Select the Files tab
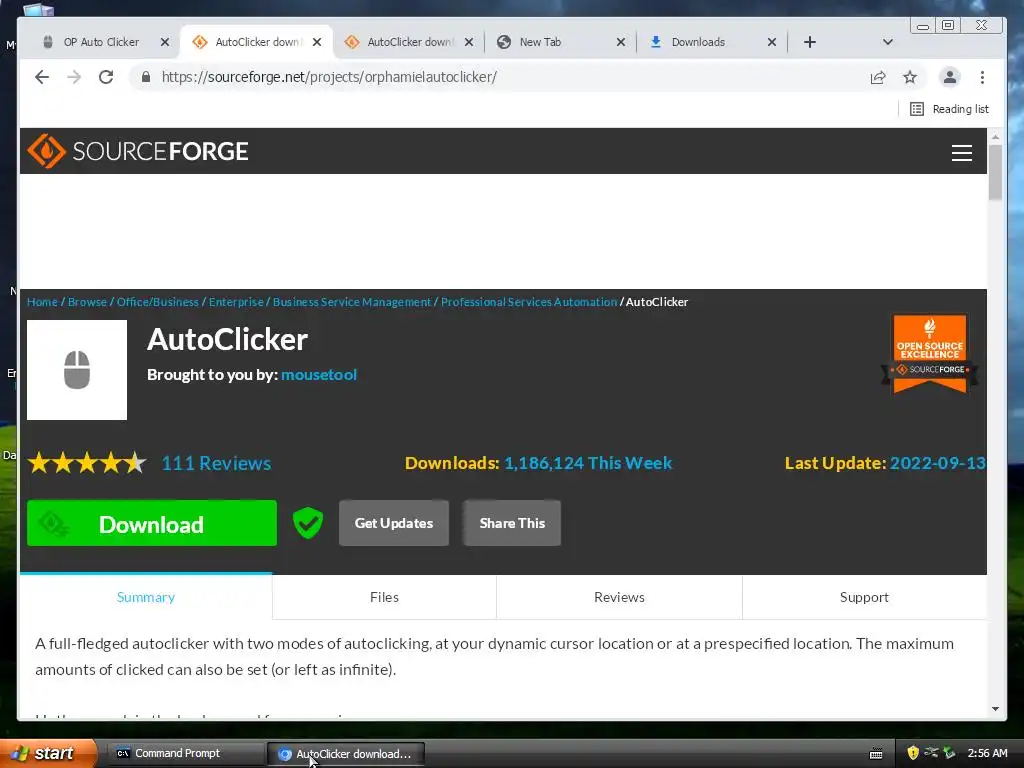1024x768 pixels. point(384,597)
